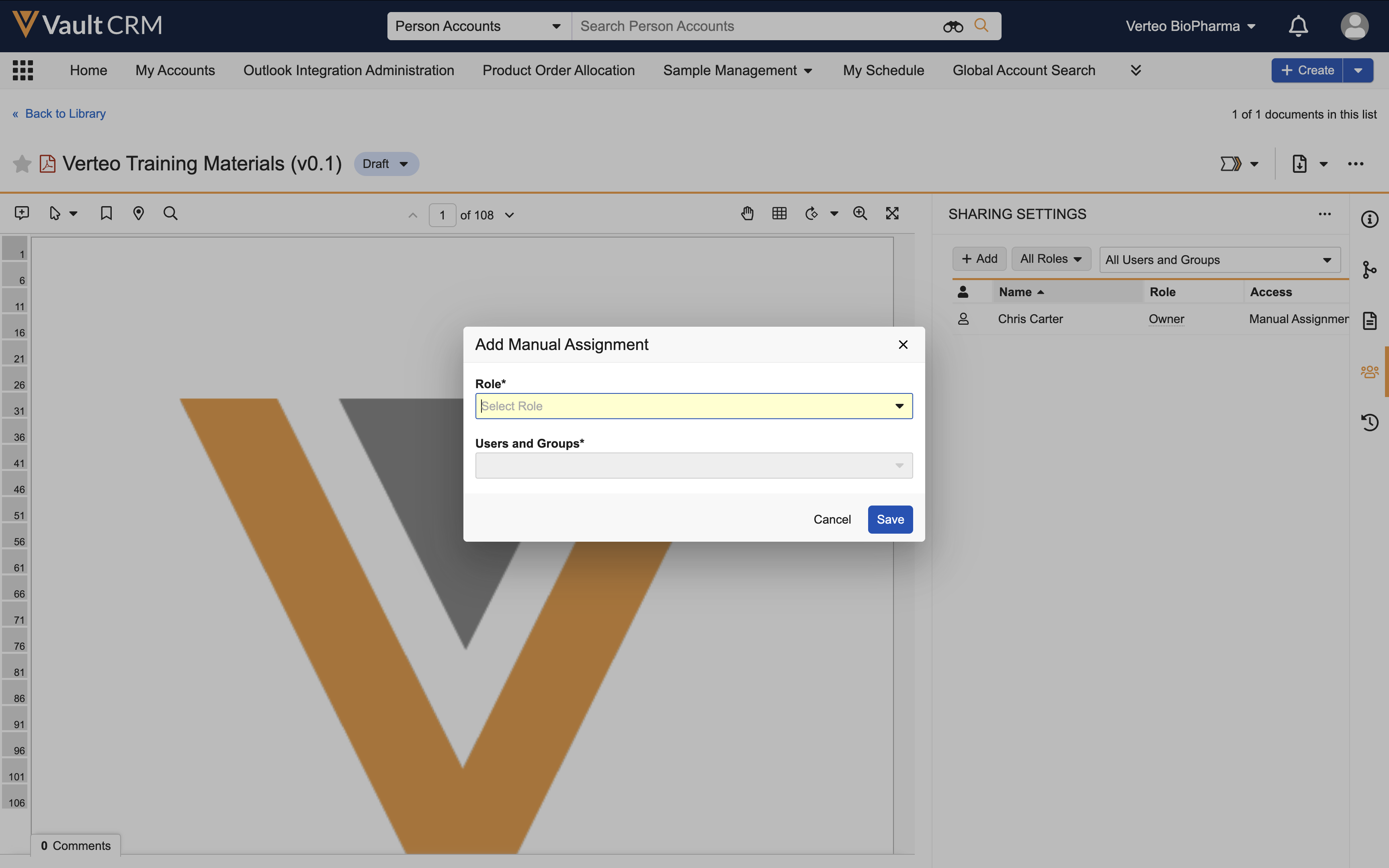Open the thumbnail grid view icon

[x=779, y=213]
